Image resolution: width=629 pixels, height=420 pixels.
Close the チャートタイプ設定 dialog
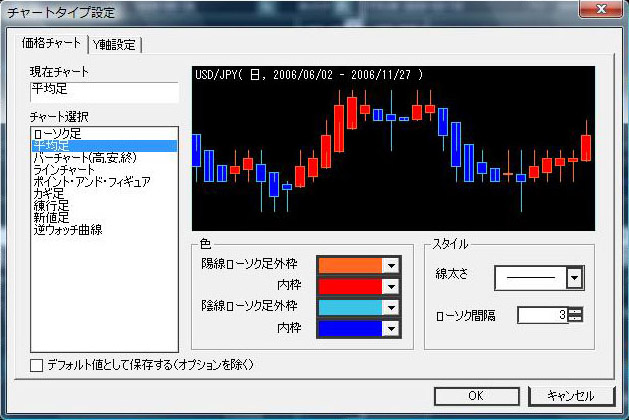[x=601, y=9]
